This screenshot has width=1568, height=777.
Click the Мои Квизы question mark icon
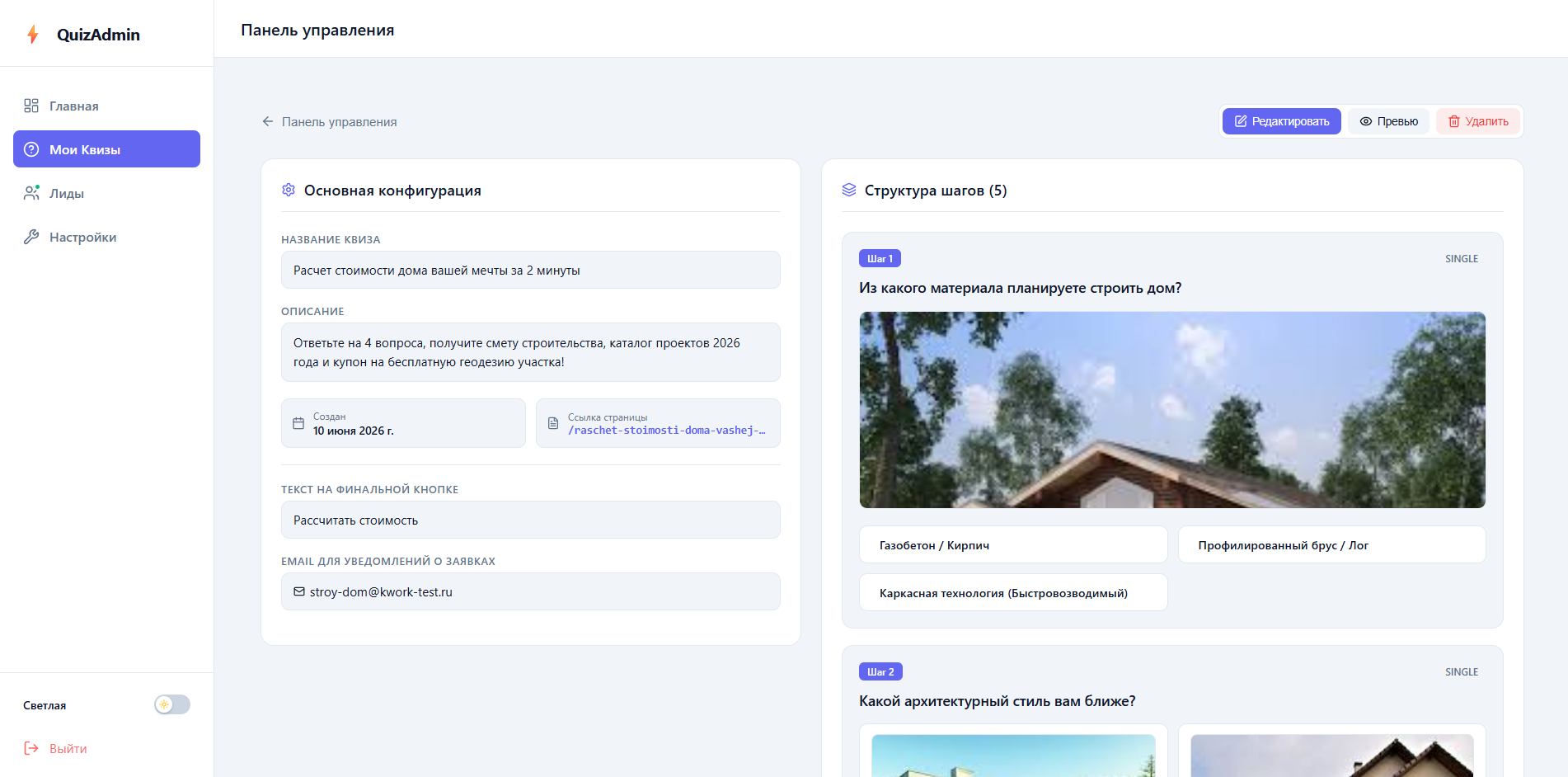pos(31,149)
